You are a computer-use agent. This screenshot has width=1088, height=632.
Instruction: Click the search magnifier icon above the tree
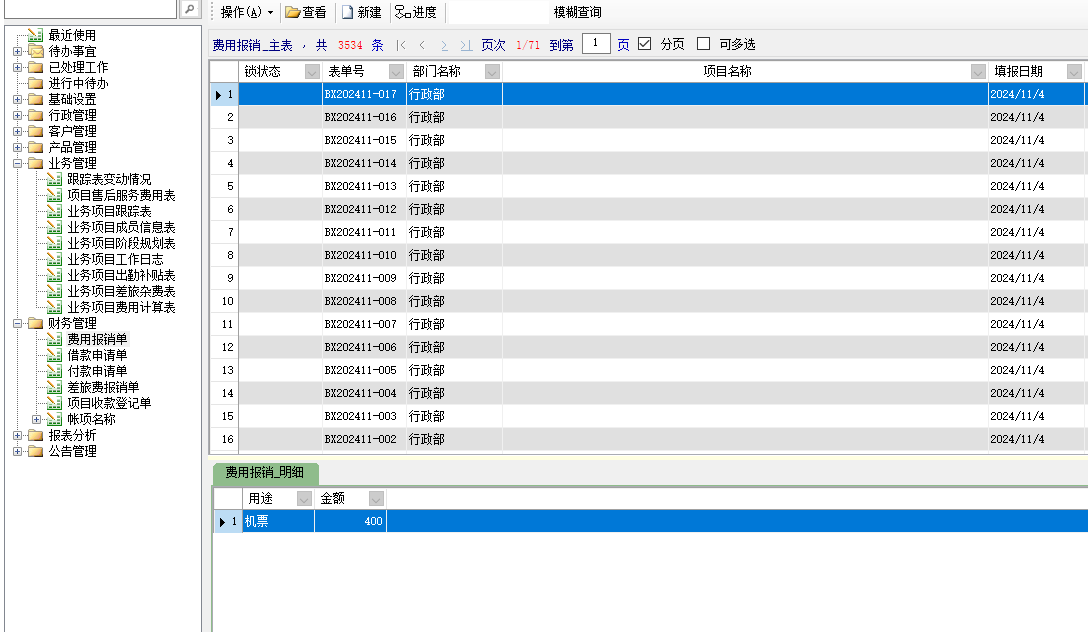[x=189, y=9]
